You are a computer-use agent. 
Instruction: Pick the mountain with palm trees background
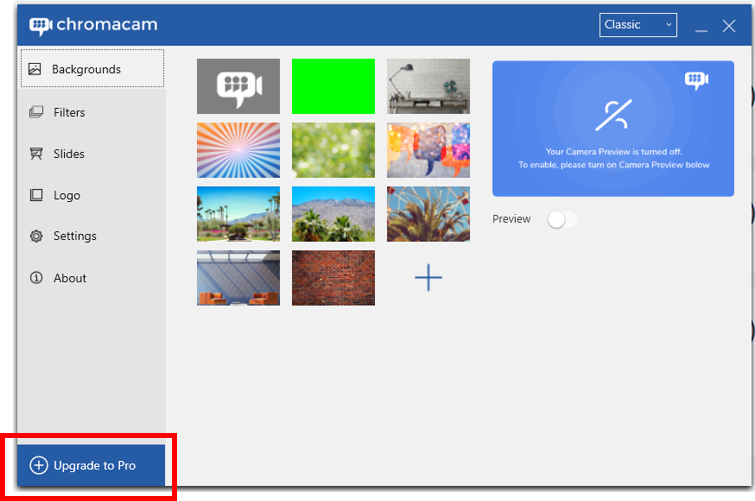(x=333, y=214)
